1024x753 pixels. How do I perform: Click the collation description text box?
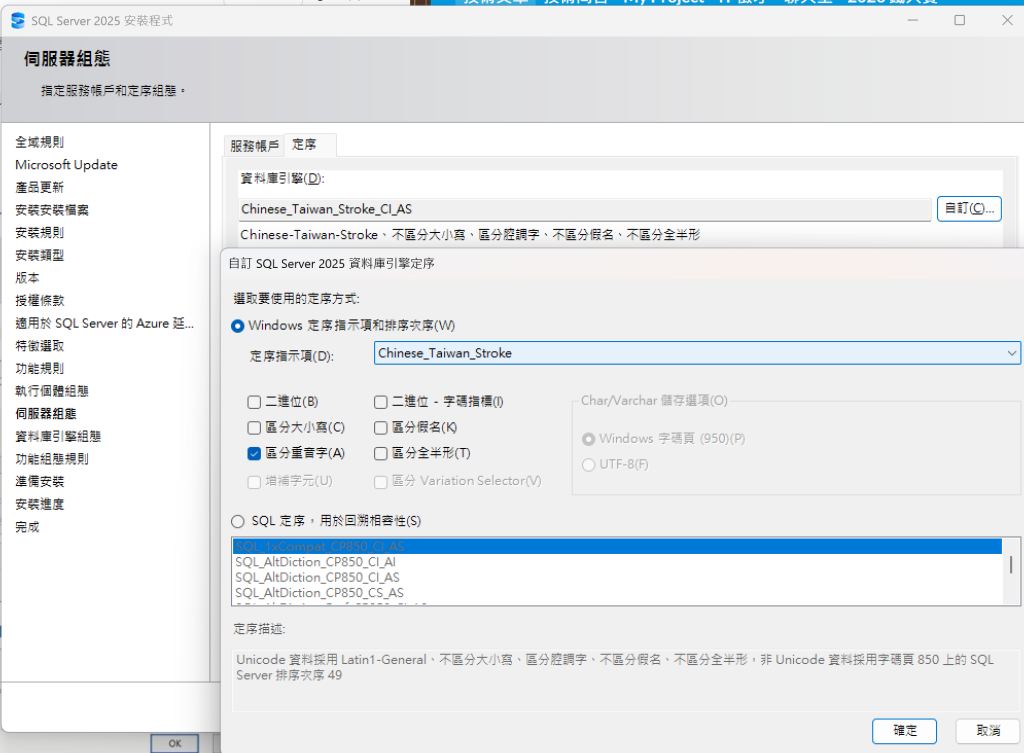(626, 680)
